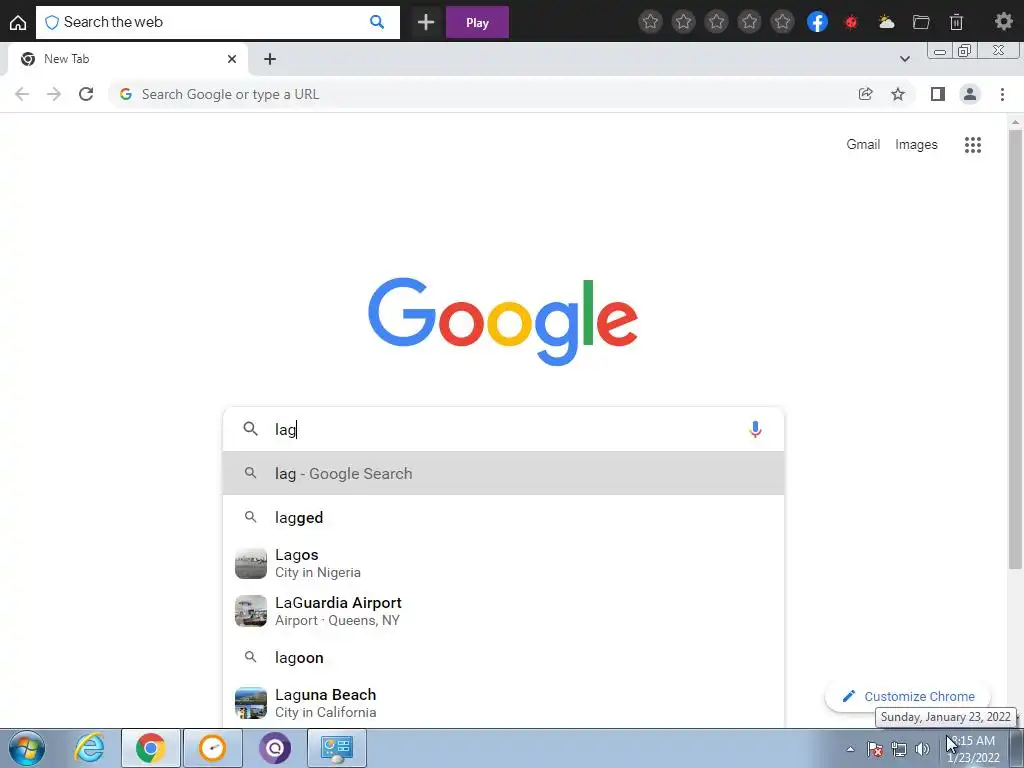Open the Chrome profile icon
Image resolution: width=1024 pixels, height=768 pixels.
970,94
